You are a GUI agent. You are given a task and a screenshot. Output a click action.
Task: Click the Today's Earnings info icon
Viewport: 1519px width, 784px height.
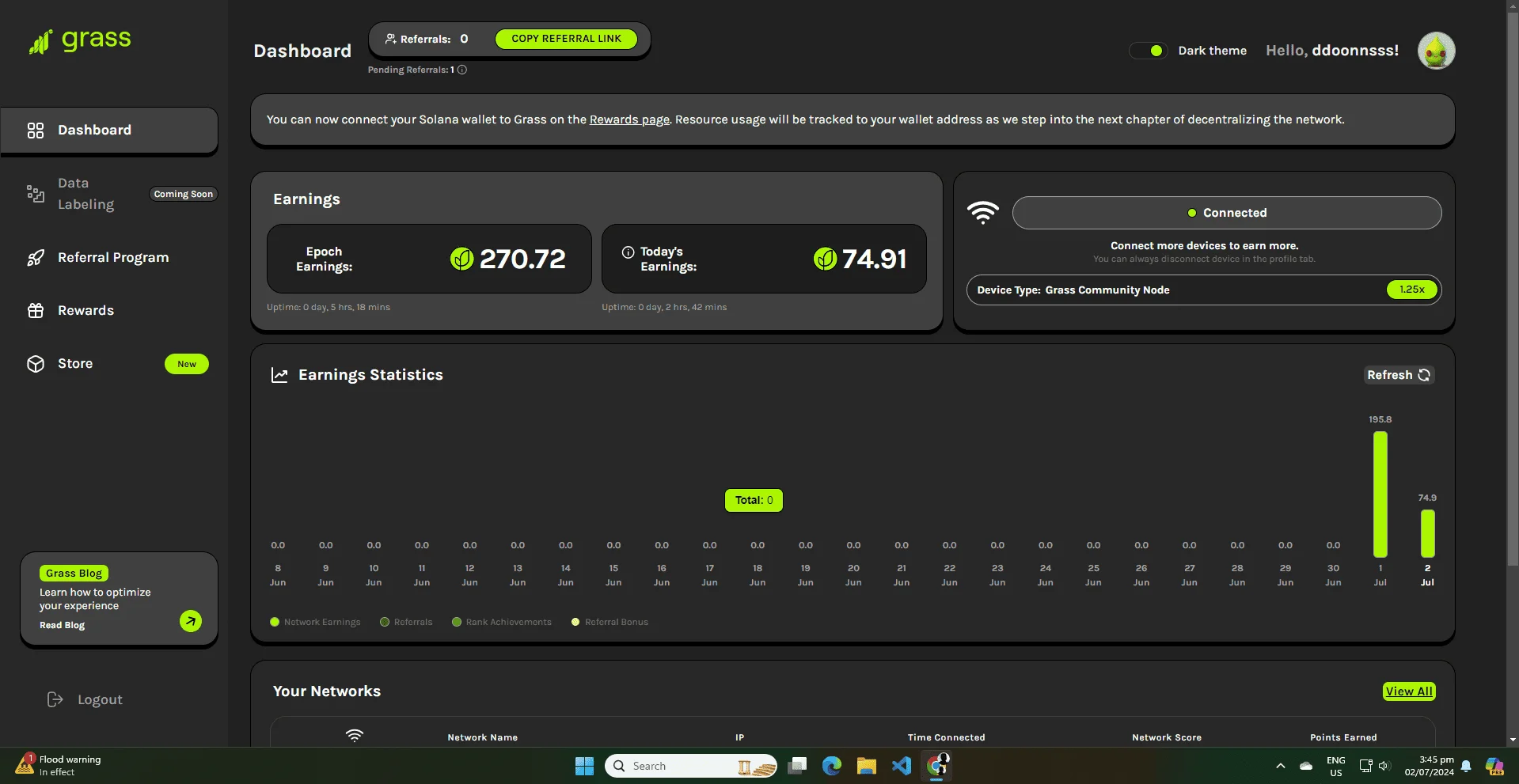(x=628, y=252)
